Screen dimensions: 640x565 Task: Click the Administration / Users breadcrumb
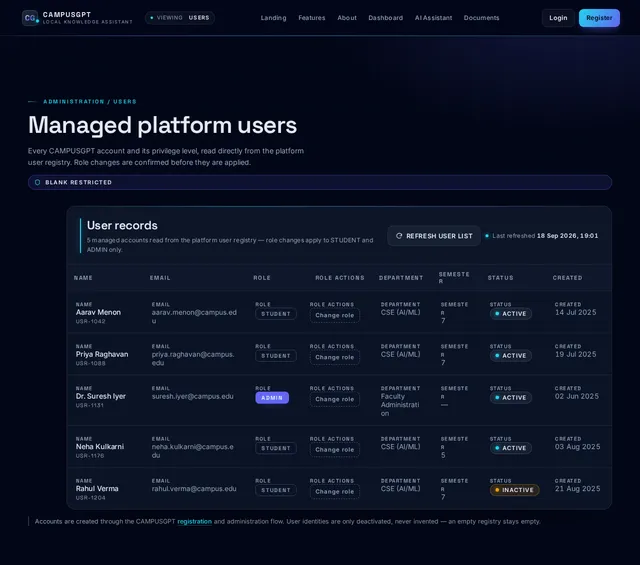[x=90, y=102]
